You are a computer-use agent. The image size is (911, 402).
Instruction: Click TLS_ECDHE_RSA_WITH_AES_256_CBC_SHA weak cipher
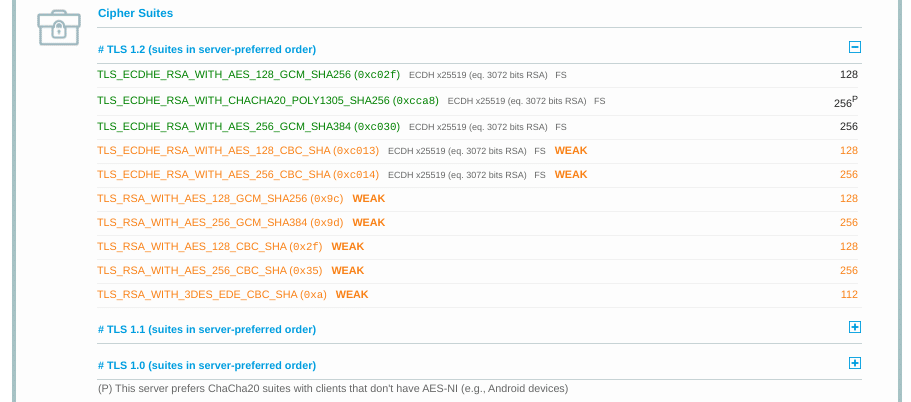237,175
